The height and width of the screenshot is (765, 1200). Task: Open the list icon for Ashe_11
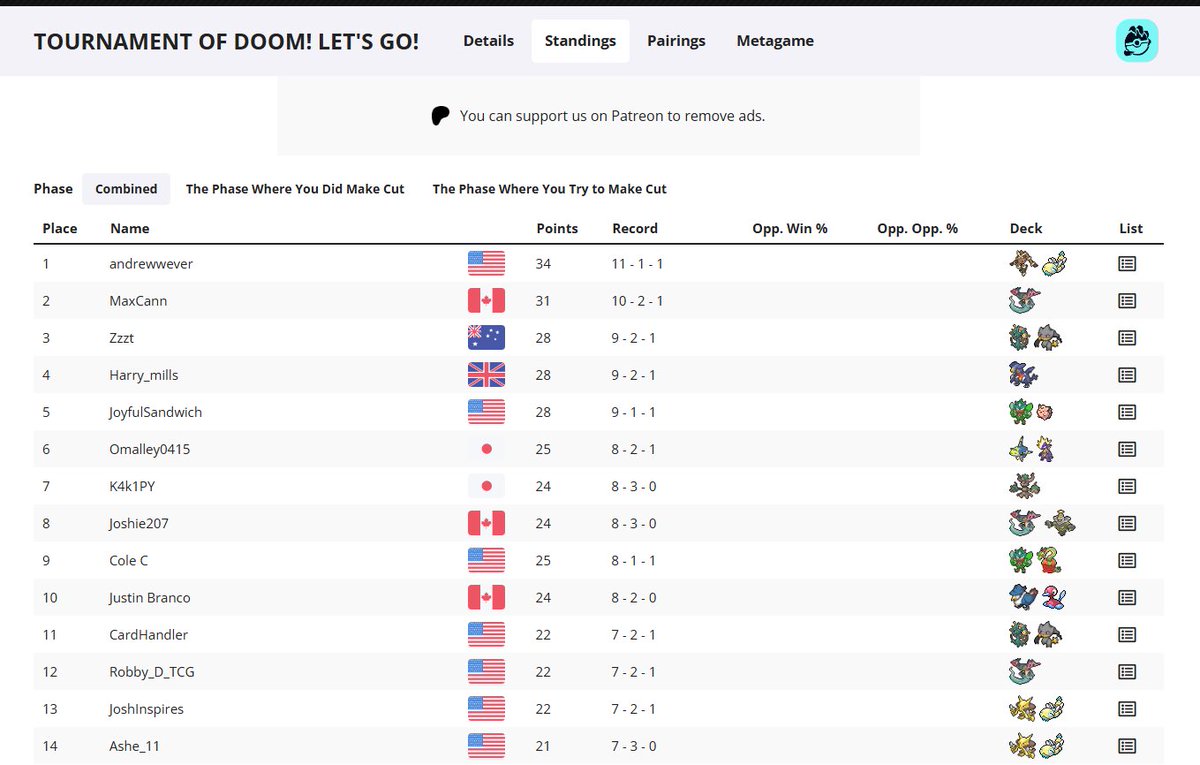pyautogui.click(x=1127, y=745)
